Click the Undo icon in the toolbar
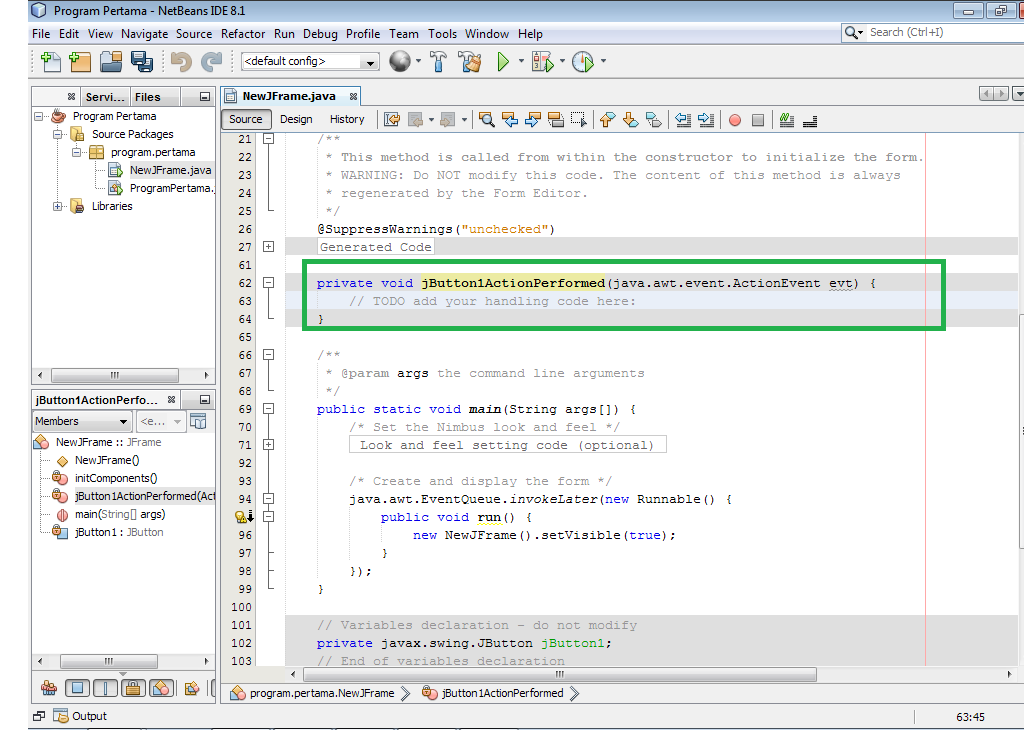Viewport: 1024px width, 730px height. coord(181,61)
